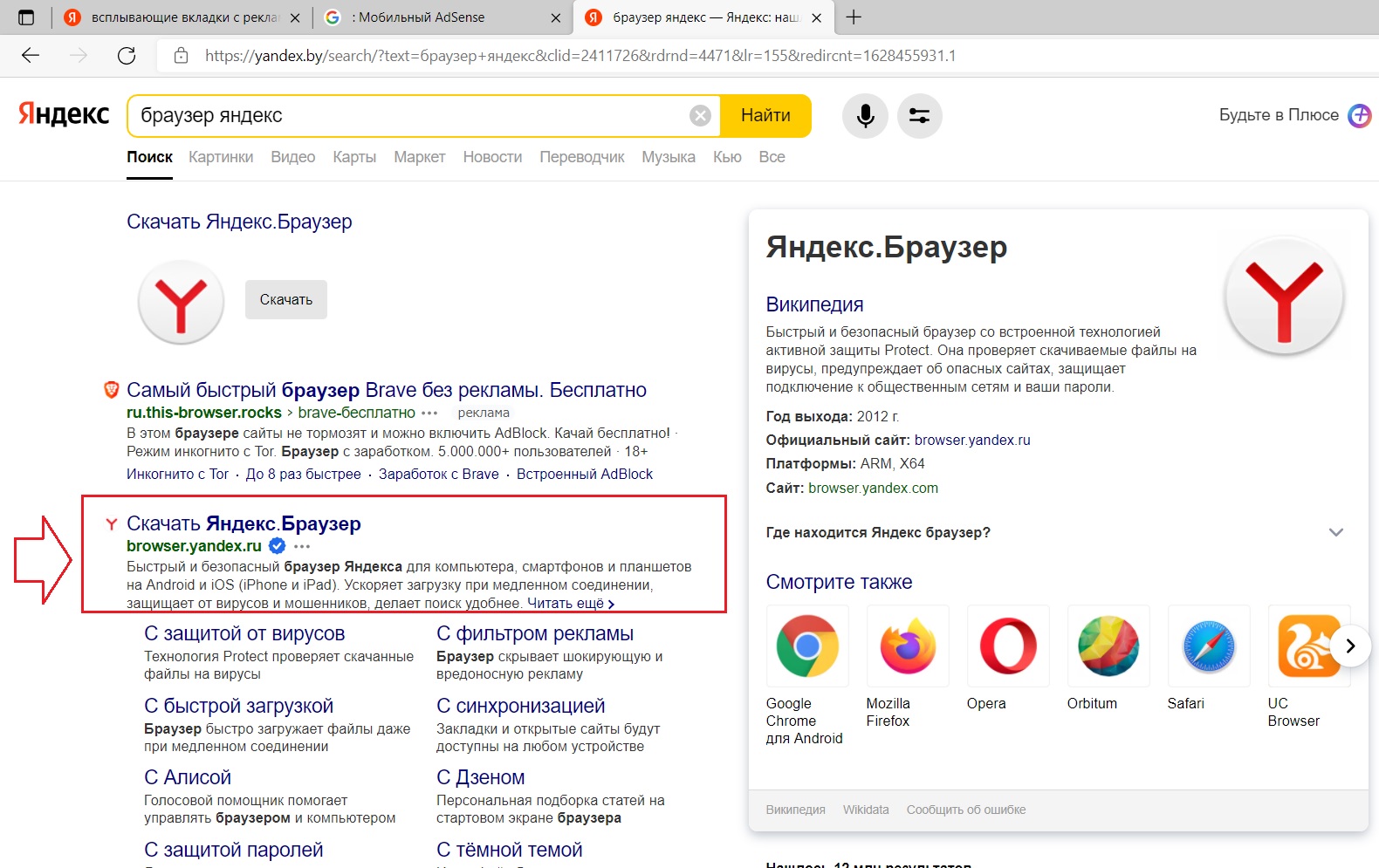Open the Новости search tab

click(492, 157)
